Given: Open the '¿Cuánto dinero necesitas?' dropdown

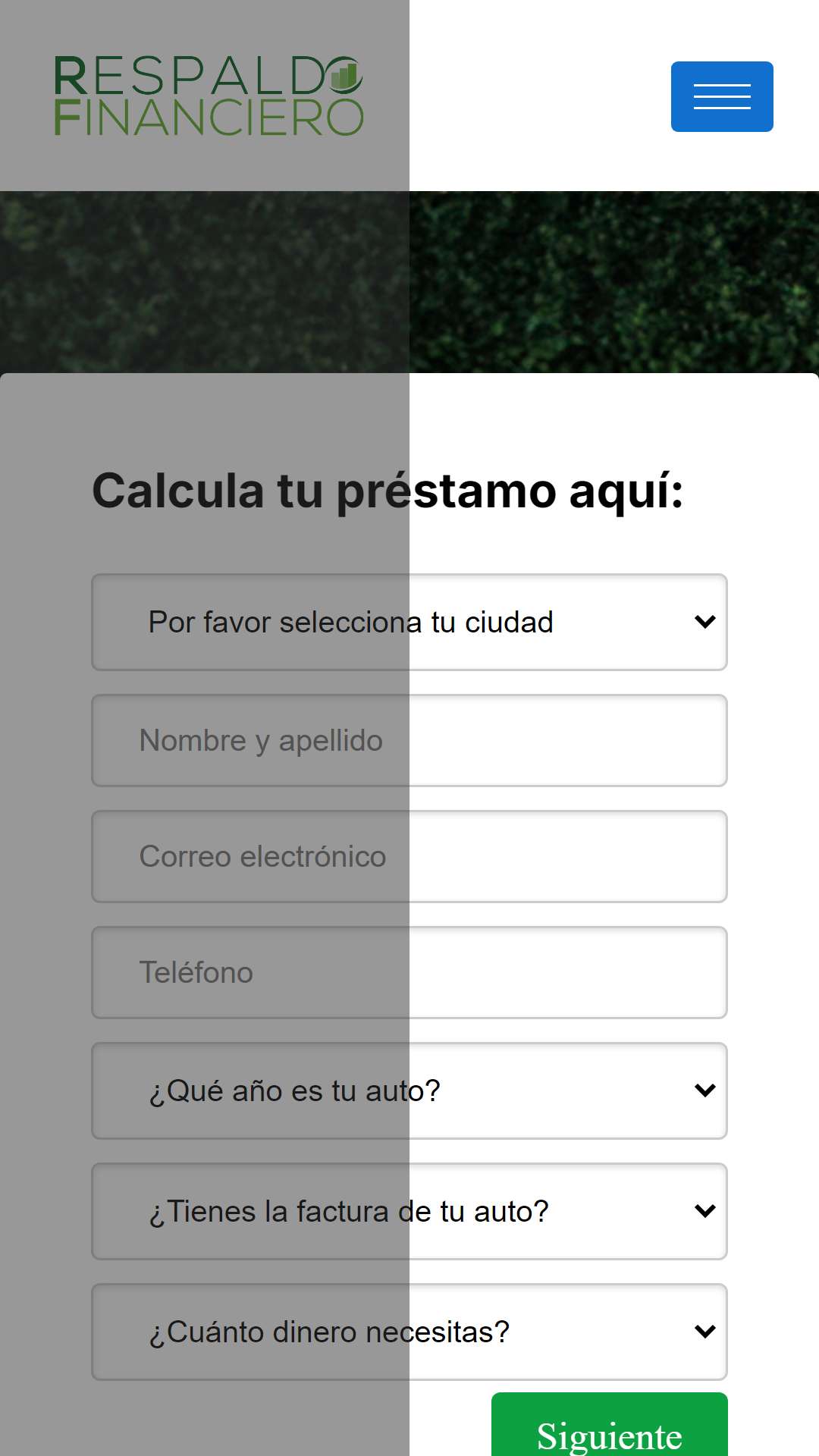Looking at the screenshot, I should coord(409,1332).
